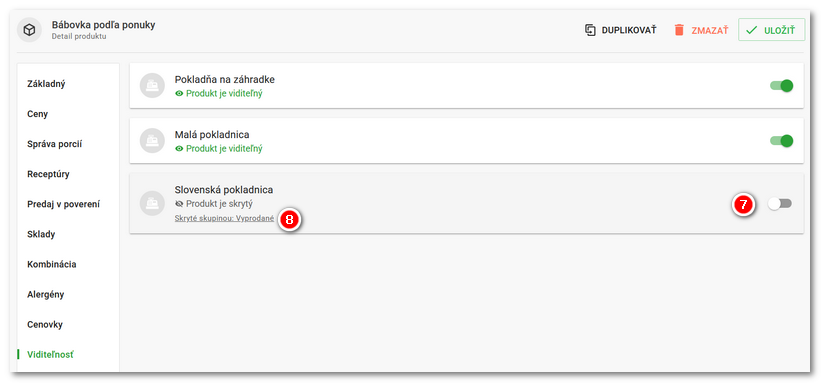Click the Pokladňa na záhradke name

coord(225,80)
